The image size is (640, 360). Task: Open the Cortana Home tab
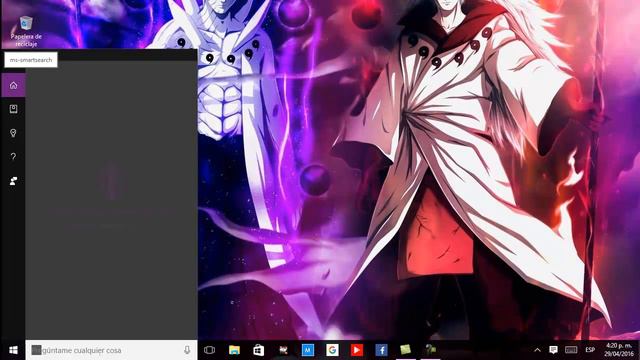coord(13,85)
